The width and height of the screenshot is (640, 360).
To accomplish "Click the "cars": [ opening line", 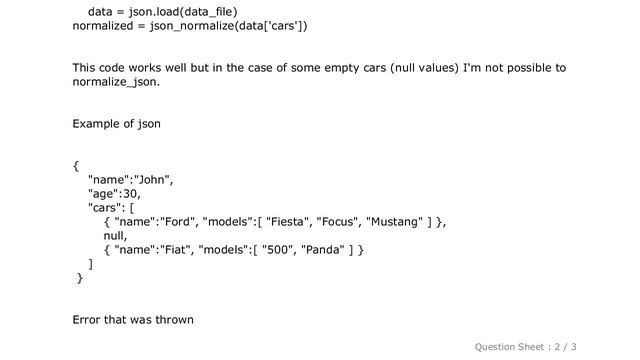I will 111,208.
